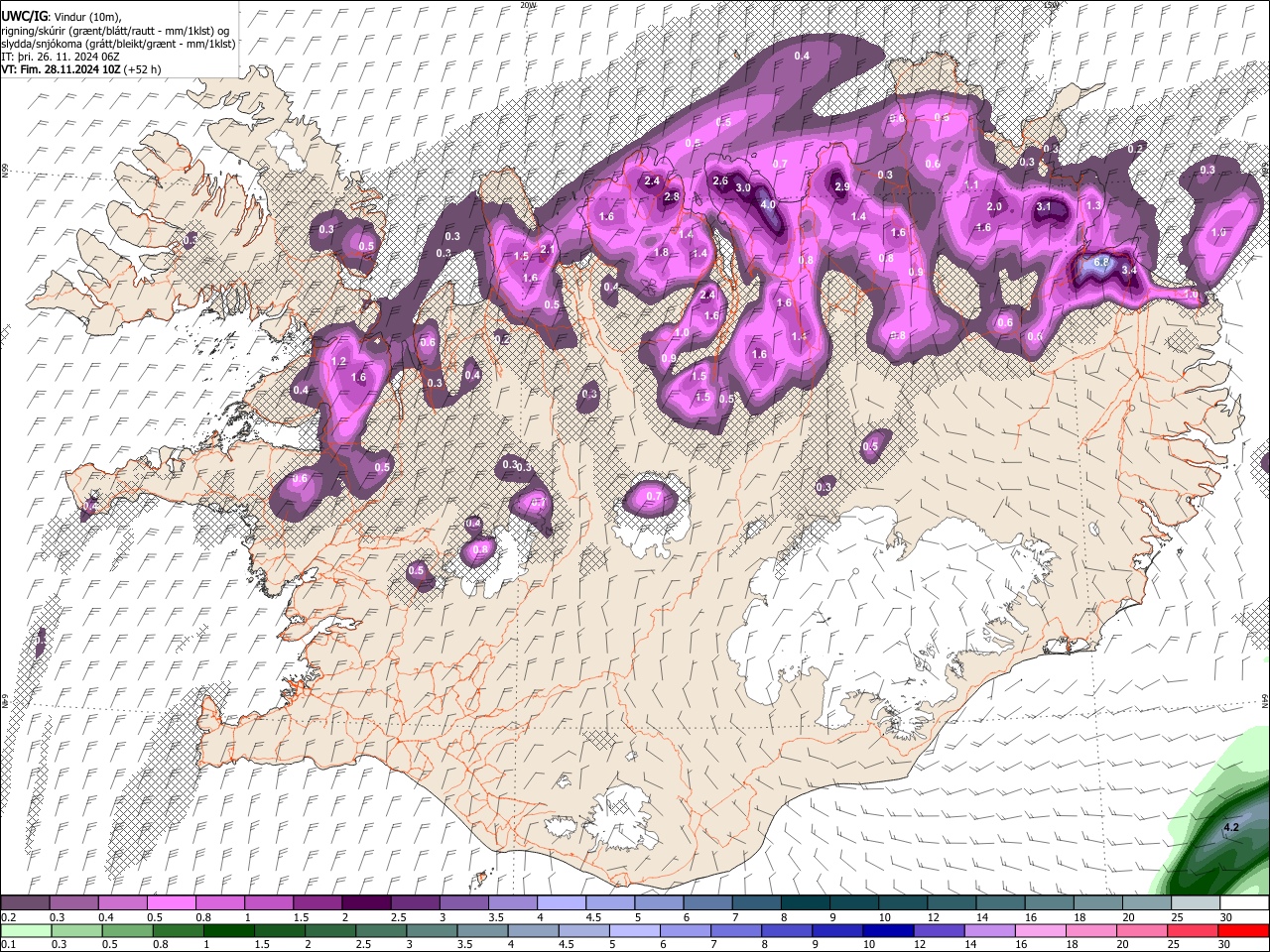Click the 2.0 precipitation value on the map
This screenshot has width=1270, height=952.
pyautogui.click(x=995, y=207)
